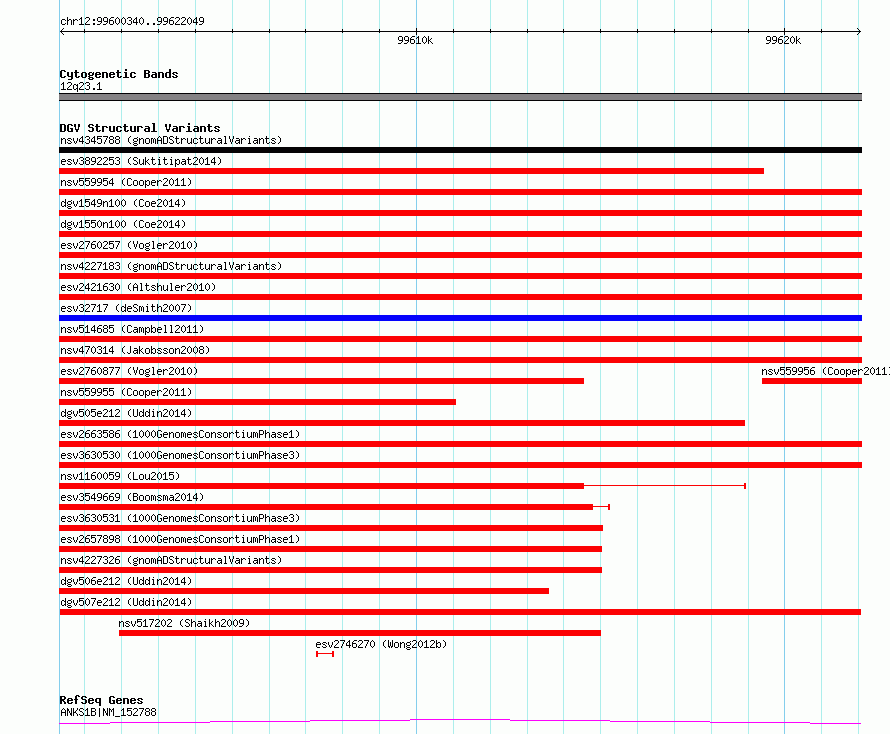Image resolution: width=890 pixels, height=734 pixels.
Task: Open variant dgv505e212 (Uddin2014)
Action: click(126, 413)
